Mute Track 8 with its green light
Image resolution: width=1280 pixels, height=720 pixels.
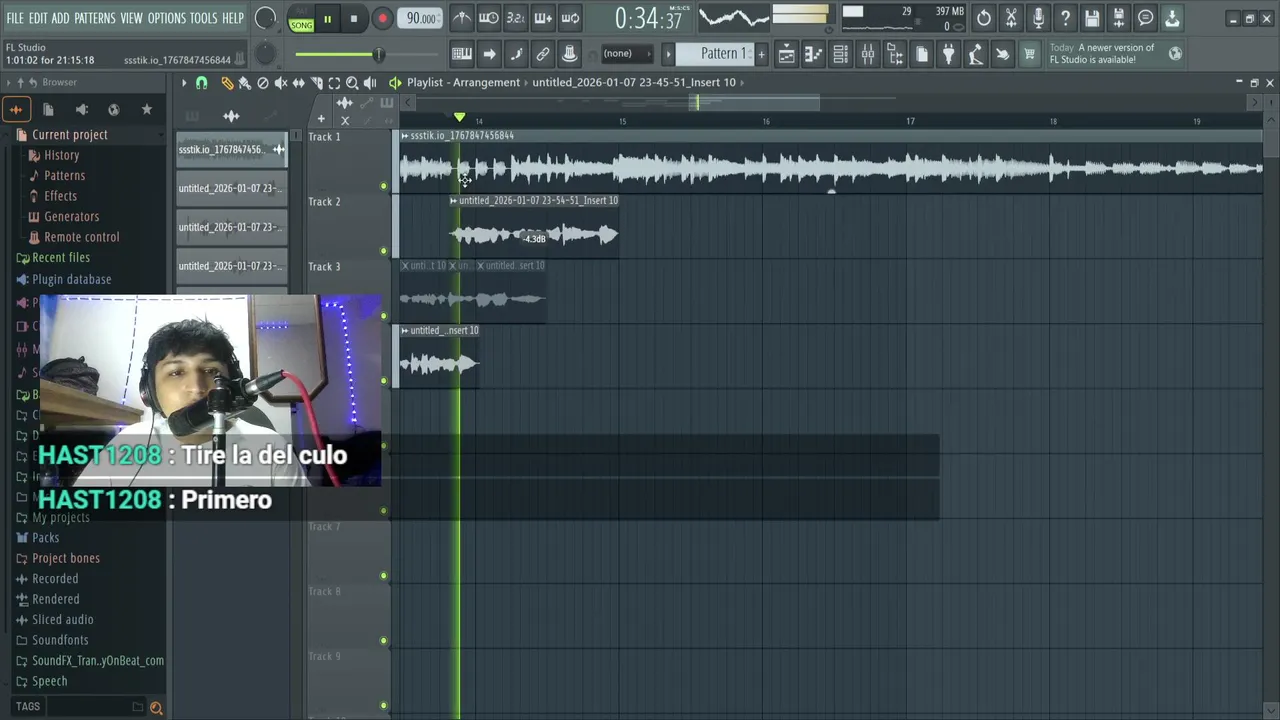tap(384, 641)
